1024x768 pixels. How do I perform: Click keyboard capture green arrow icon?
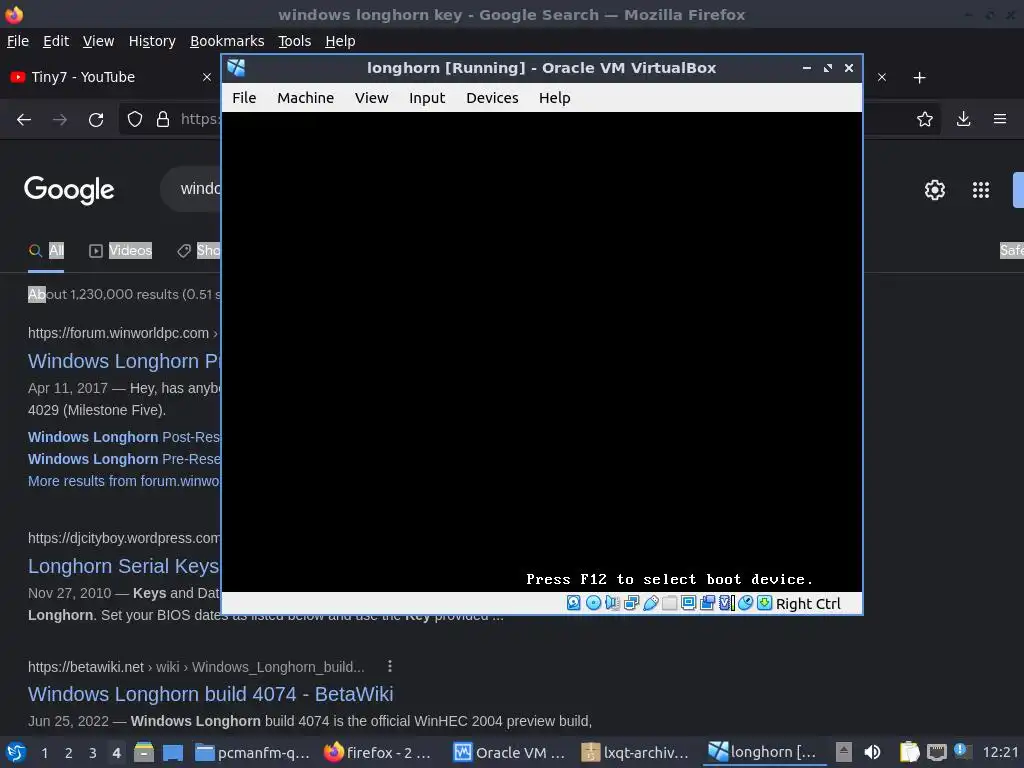point(765,603)
